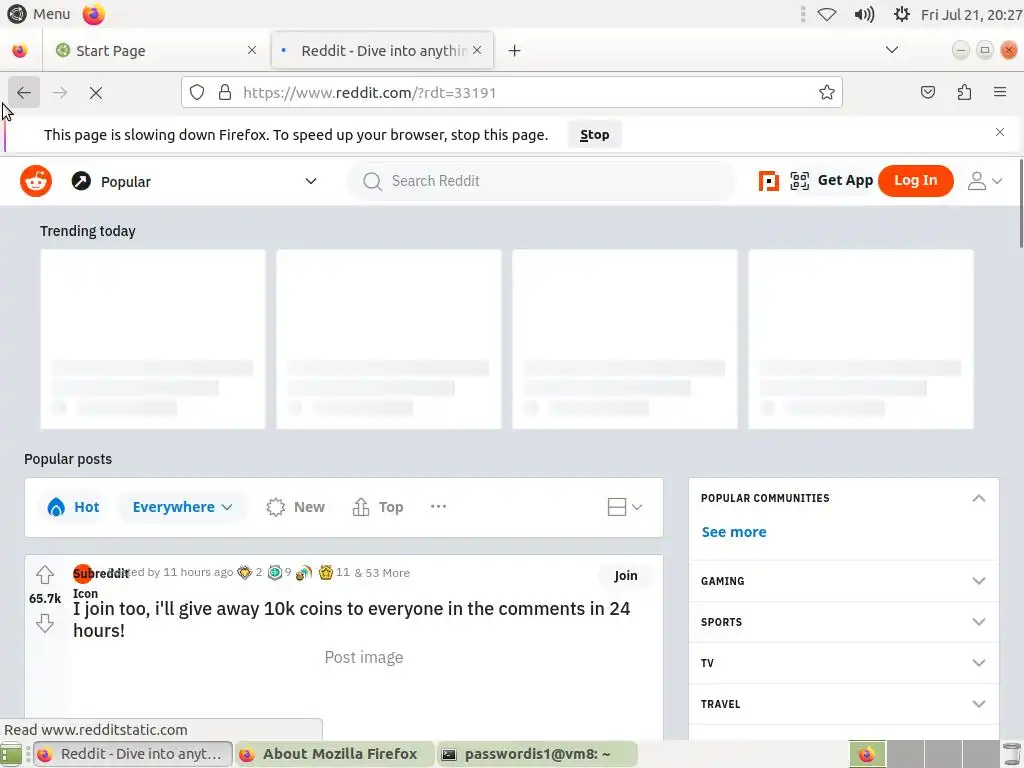The height and width of the screenshot is (768, 1024).
Task: Expand the Gaming communities section
Action: 843,581
